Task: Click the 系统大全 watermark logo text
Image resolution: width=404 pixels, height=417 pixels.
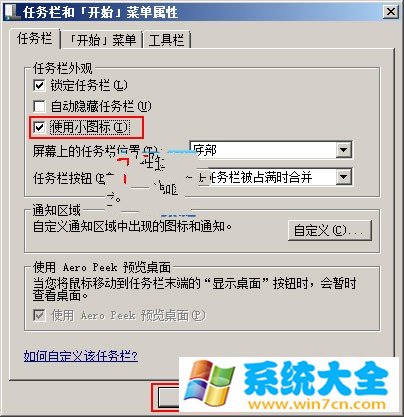Action: coord(315,379)
